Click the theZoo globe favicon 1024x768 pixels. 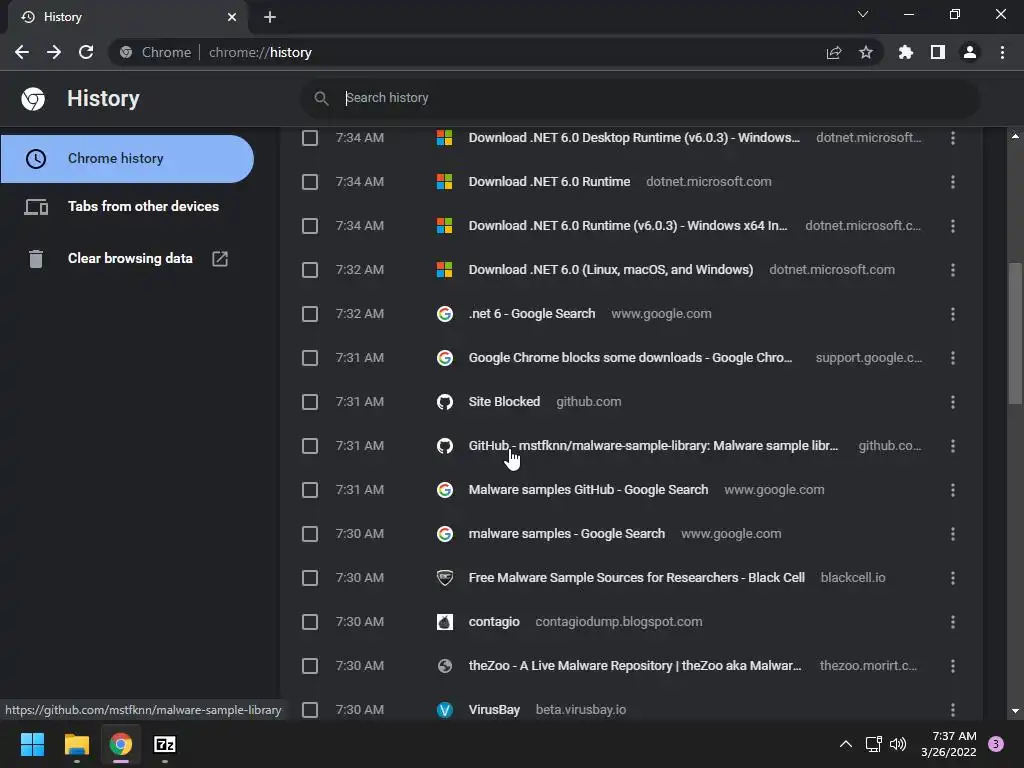[x=445, y=666]
